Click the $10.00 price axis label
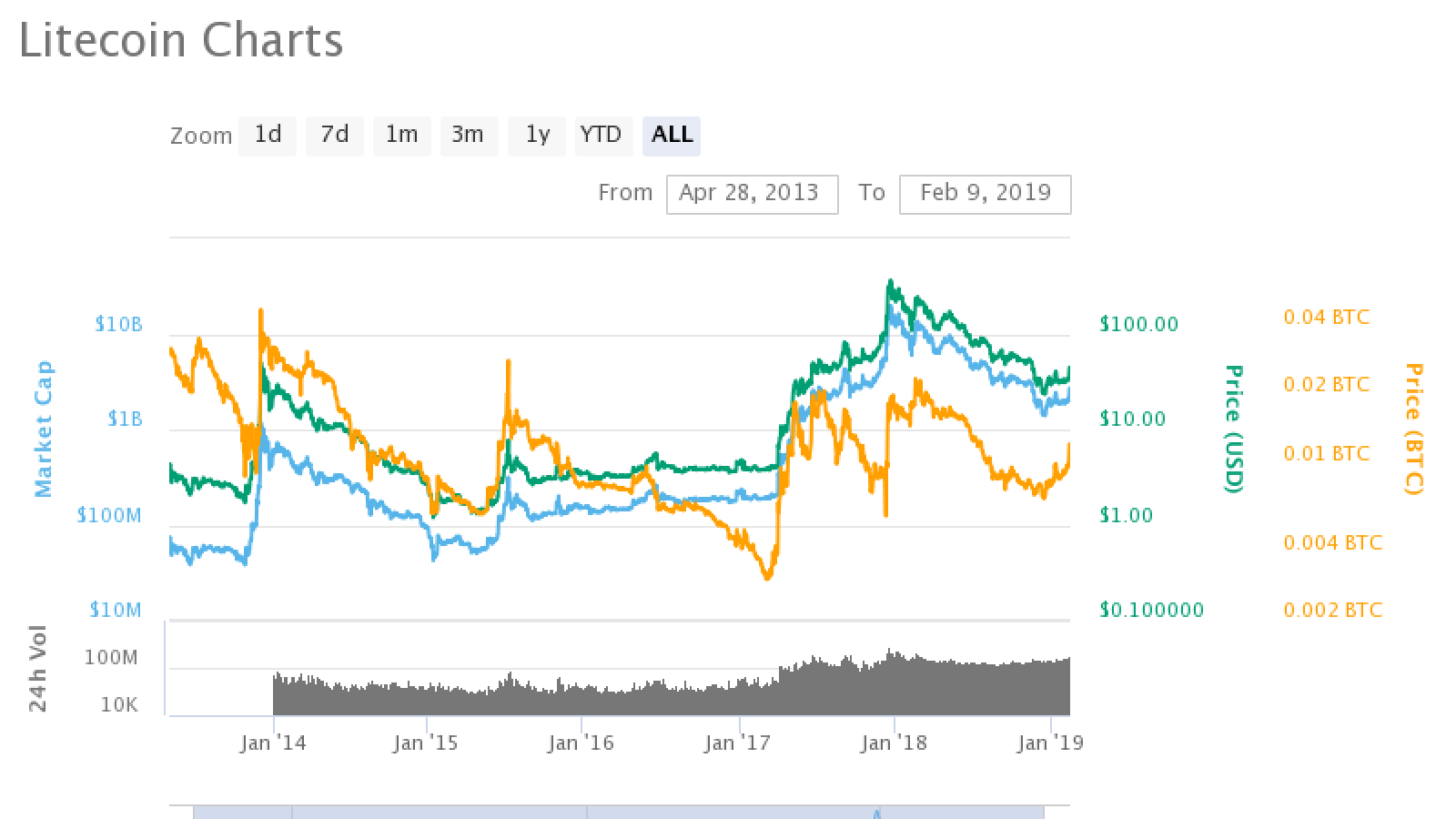The width and height of the screenshot is (1456, 819). pyautogui.click(x=1132, y=419)
